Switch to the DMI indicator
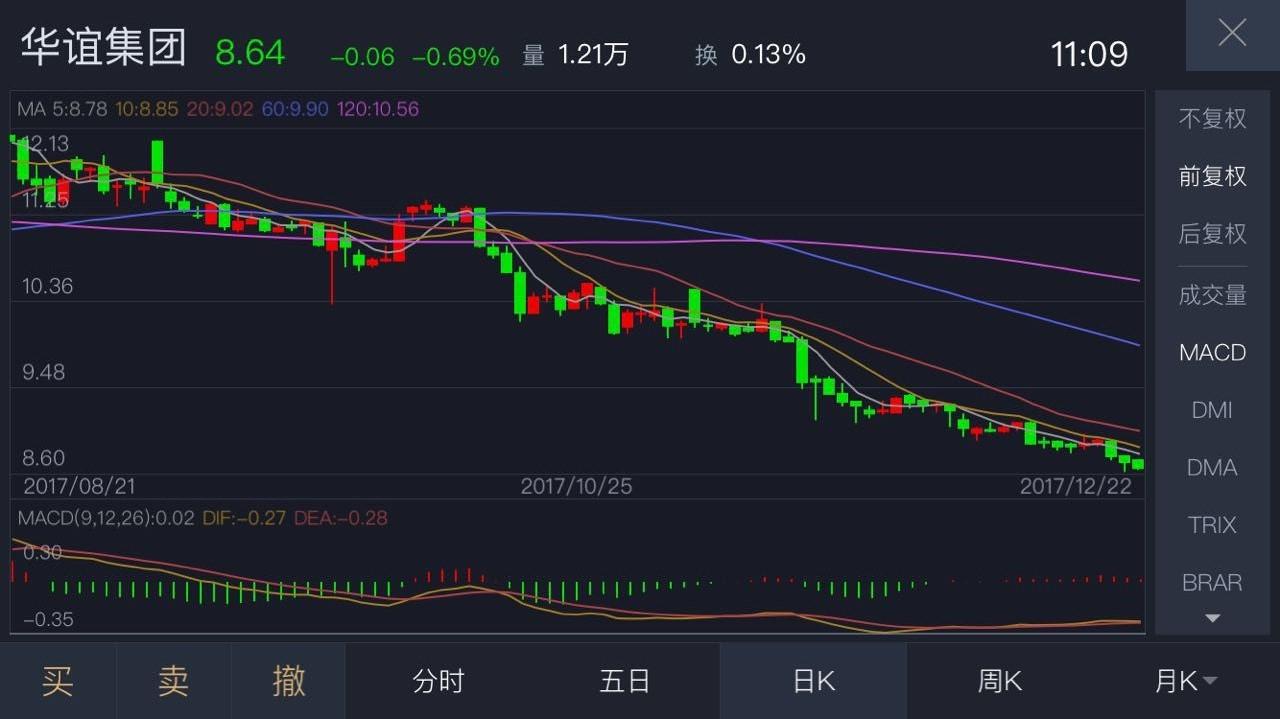This screenshot has height=719, width=1280. click(1213, 410)
